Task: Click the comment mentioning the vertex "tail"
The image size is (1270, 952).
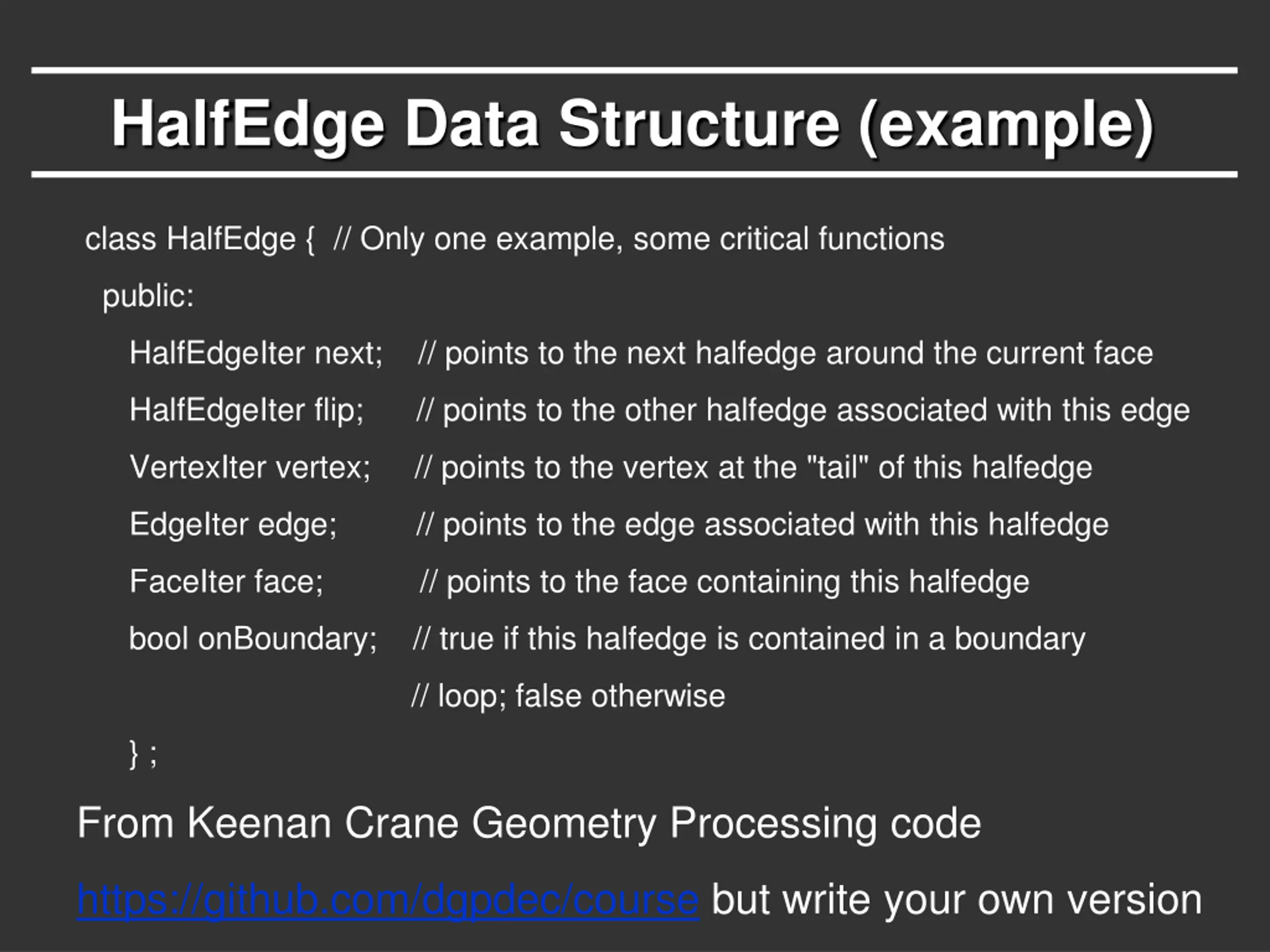Action: 753,467
